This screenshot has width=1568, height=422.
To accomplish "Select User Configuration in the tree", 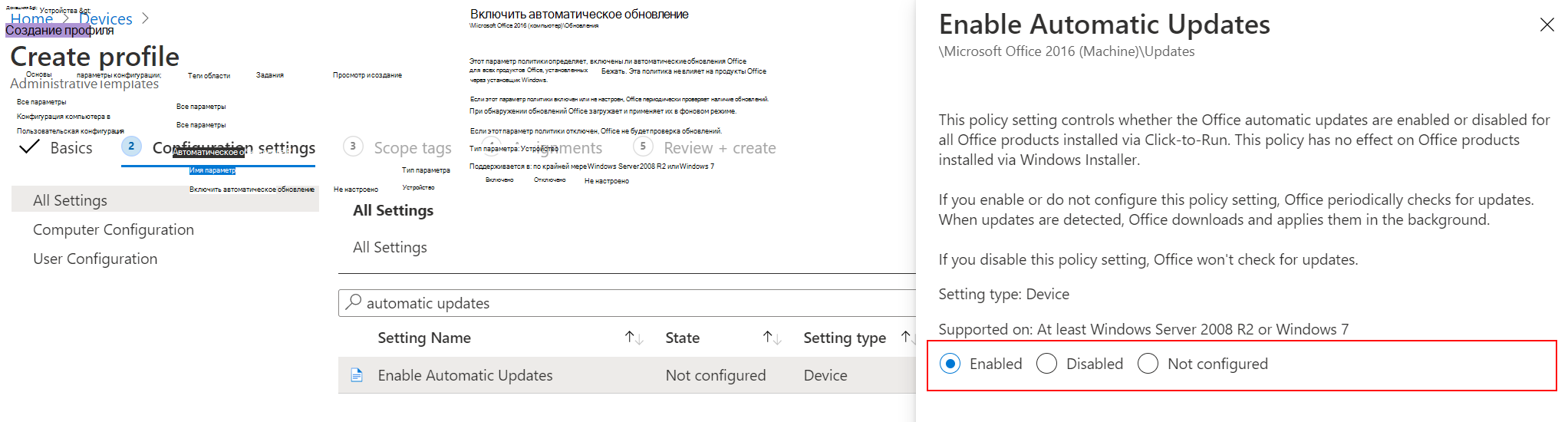I will click(x=95, y=259).
